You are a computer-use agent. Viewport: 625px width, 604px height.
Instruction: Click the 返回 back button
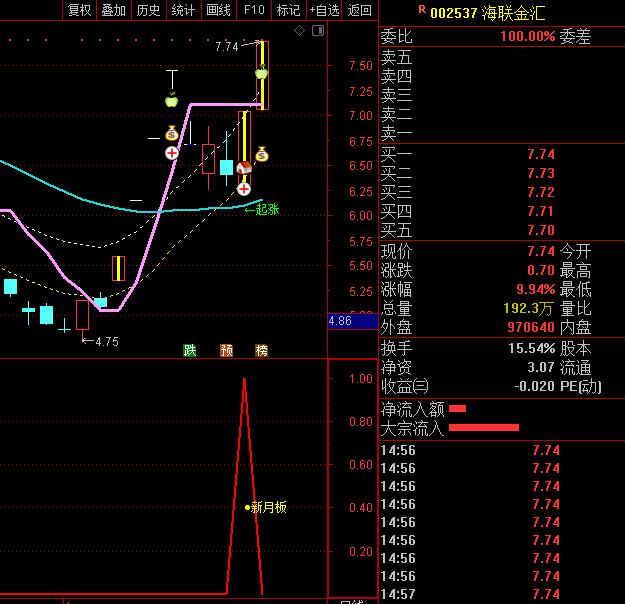(359, 10)
